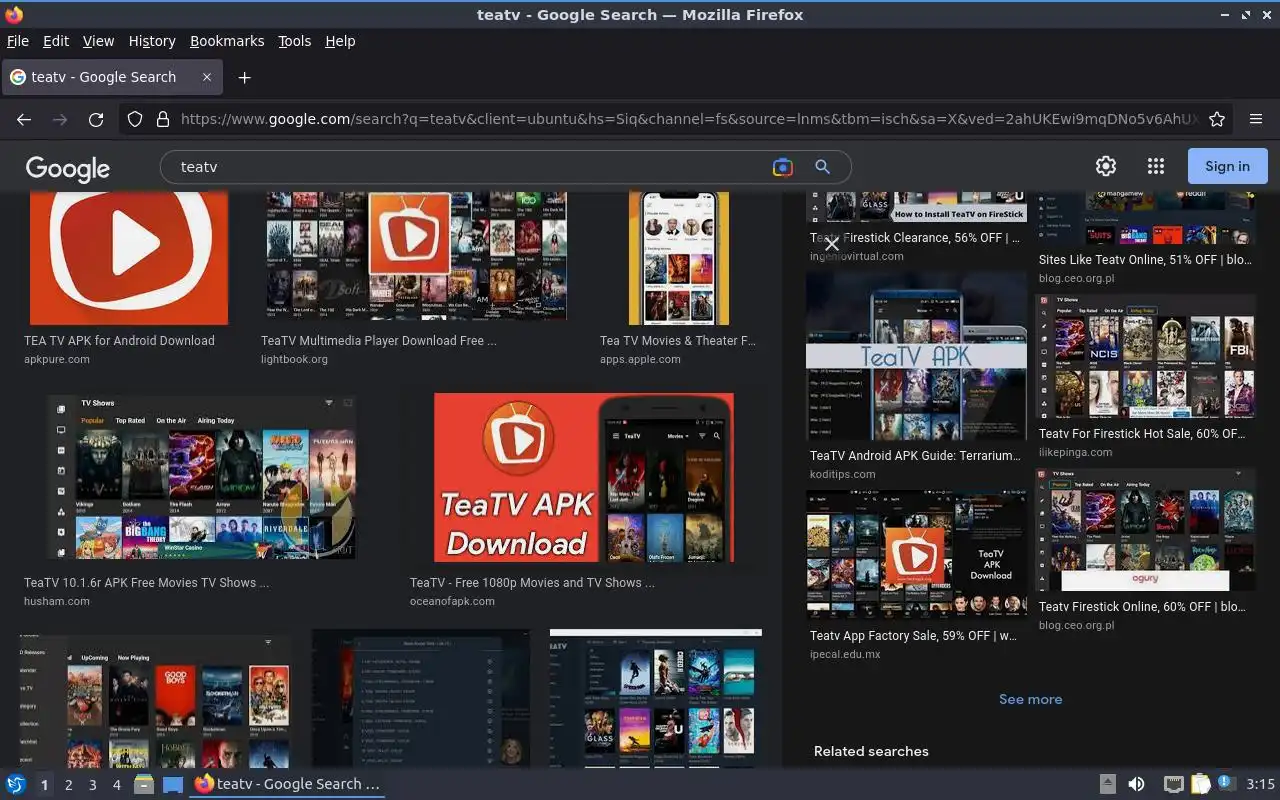1280x800 pixels.
Task: Click the Sign in button
Action: 1227,166
